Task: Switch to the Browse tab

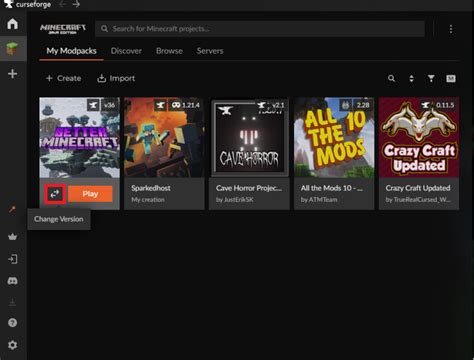Action: (x=169, y=51)
